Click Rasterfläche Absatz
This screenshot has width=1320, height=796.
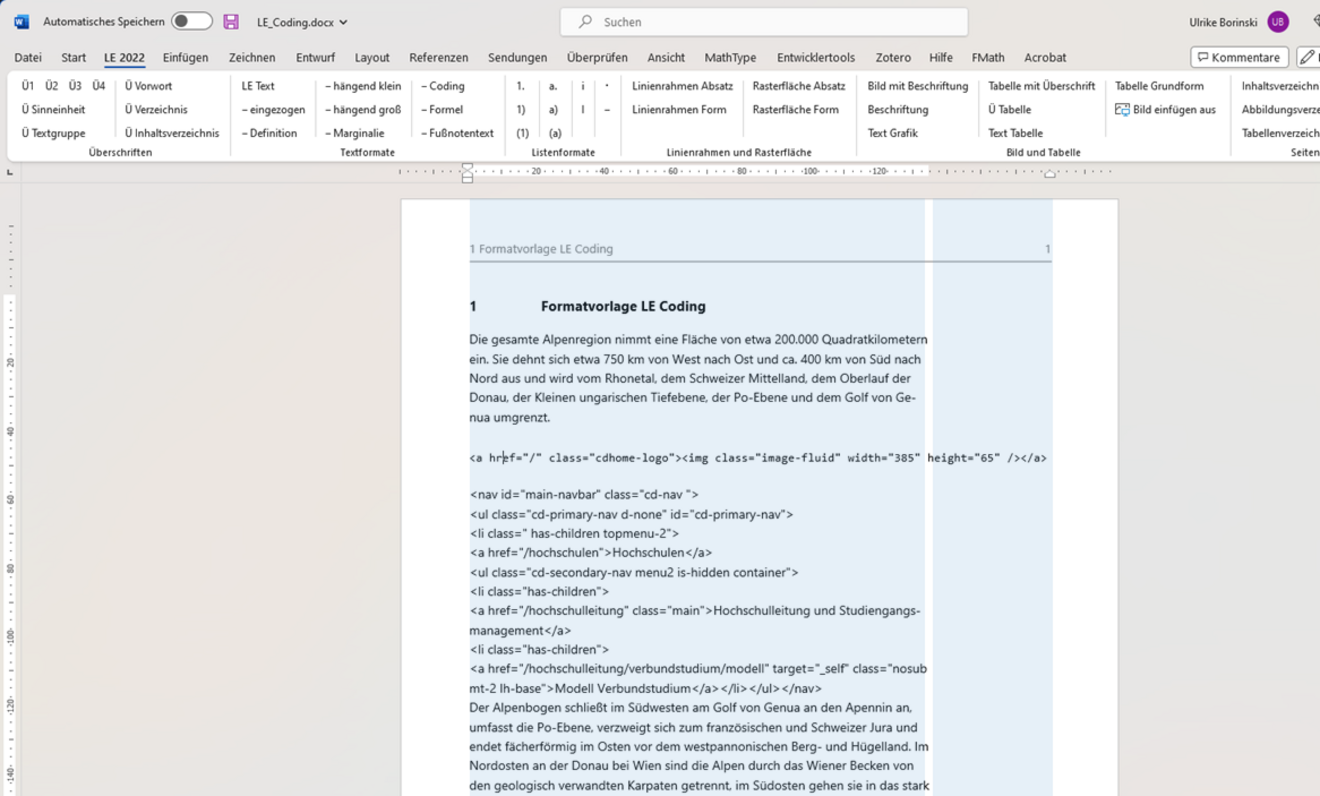click(799, 86)
